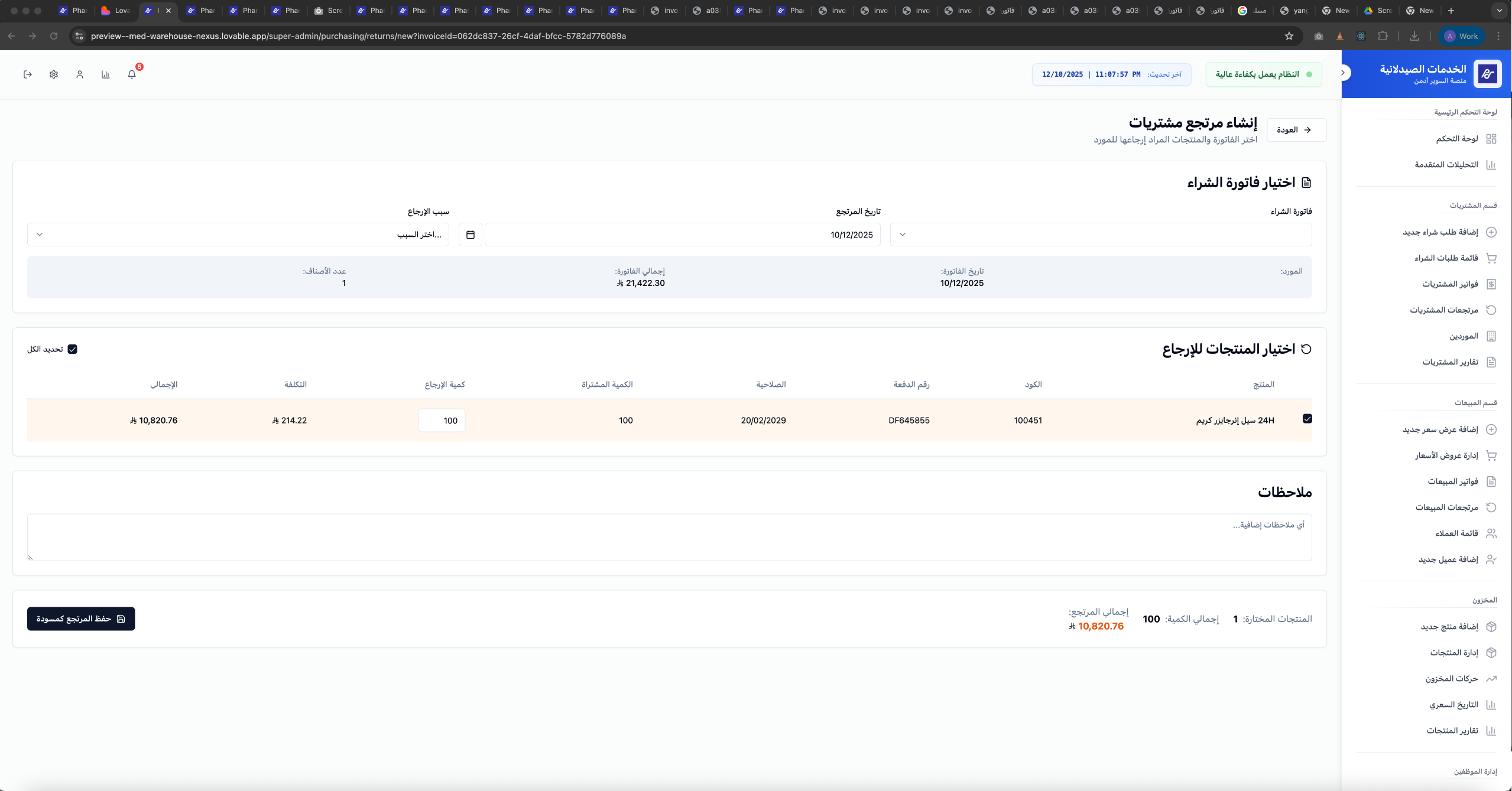The width and height of the screenshot is (1512, 791).
Task: Open the فاتورة الشراء dropdown
Action: (1101, 235)
